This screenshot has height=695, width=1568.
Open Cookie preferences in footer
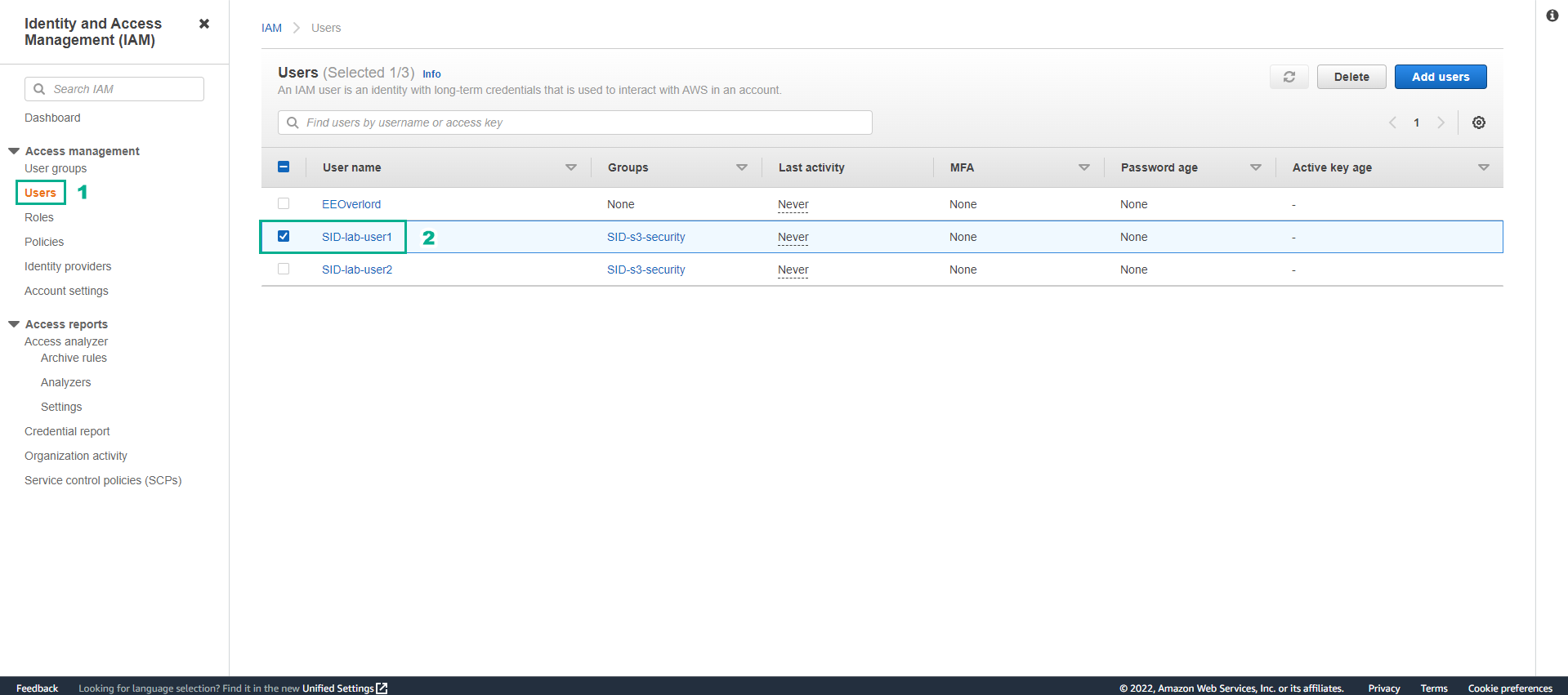1510,688
